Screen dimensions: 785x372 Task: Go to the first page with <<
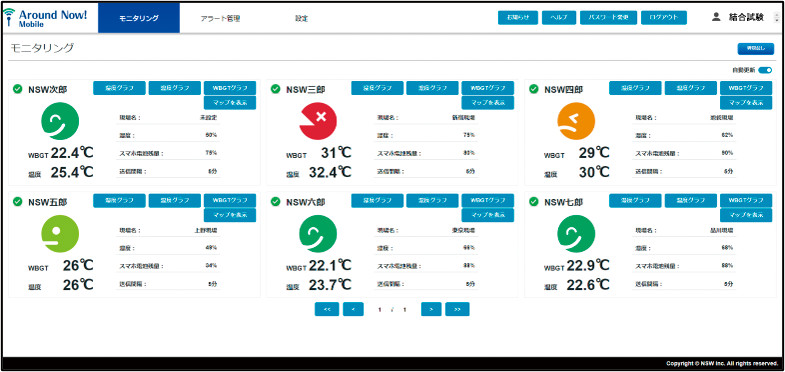[327, 309]
